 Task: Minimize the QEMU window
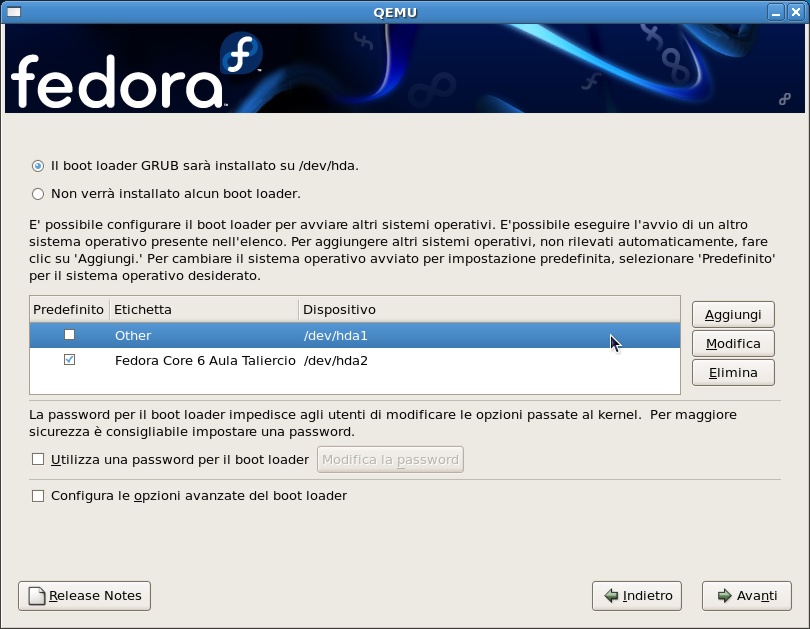pos(775,12)
